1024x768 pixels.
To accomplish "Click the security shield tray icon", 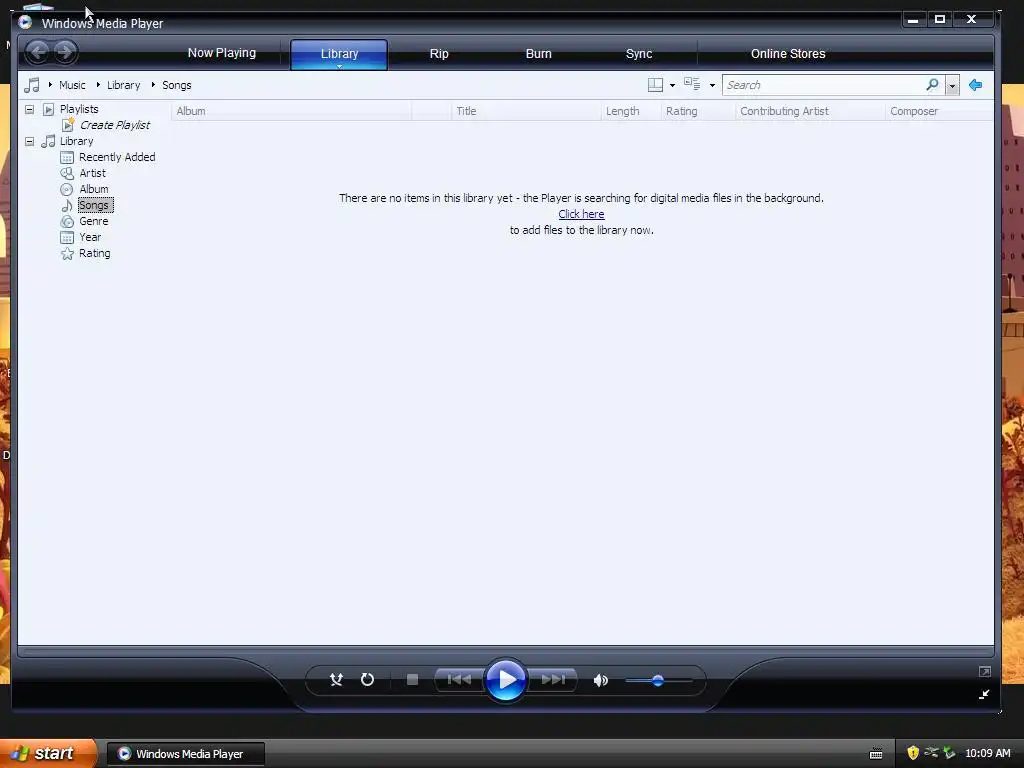I will click(913, 753).
